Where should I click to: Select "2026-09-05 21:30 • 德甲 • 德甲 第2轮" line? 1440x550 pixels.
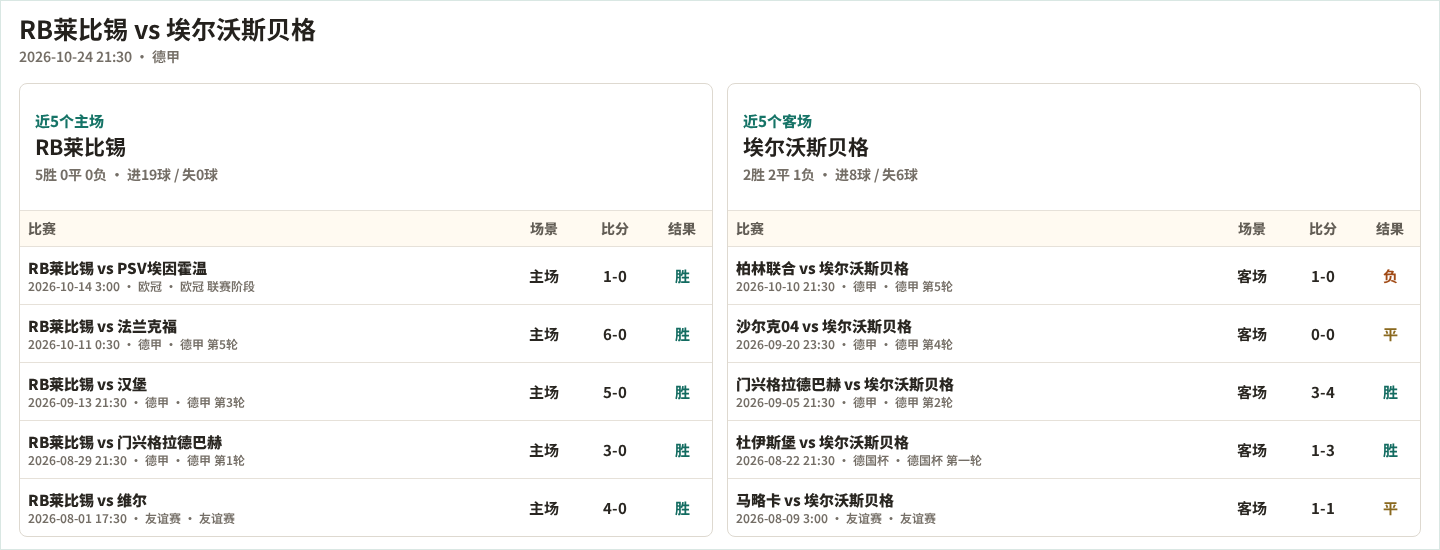click(x=844, y=403)
